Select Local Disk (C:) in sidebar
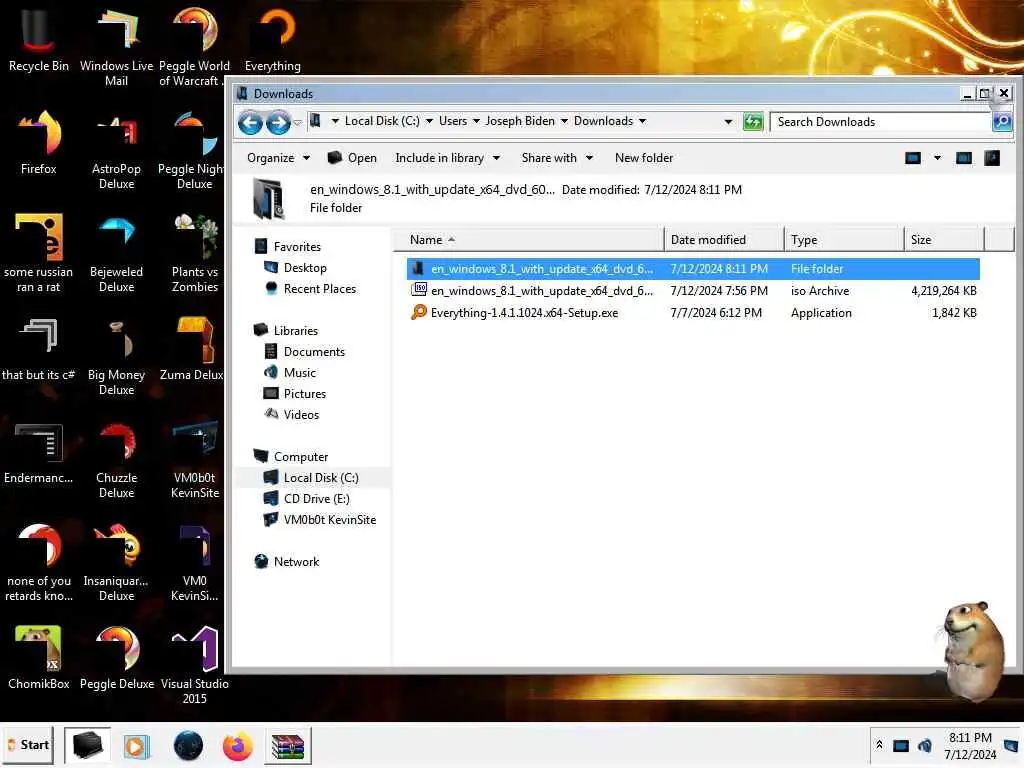Viewport: 1024px width, 768px height. pos(312,478)
